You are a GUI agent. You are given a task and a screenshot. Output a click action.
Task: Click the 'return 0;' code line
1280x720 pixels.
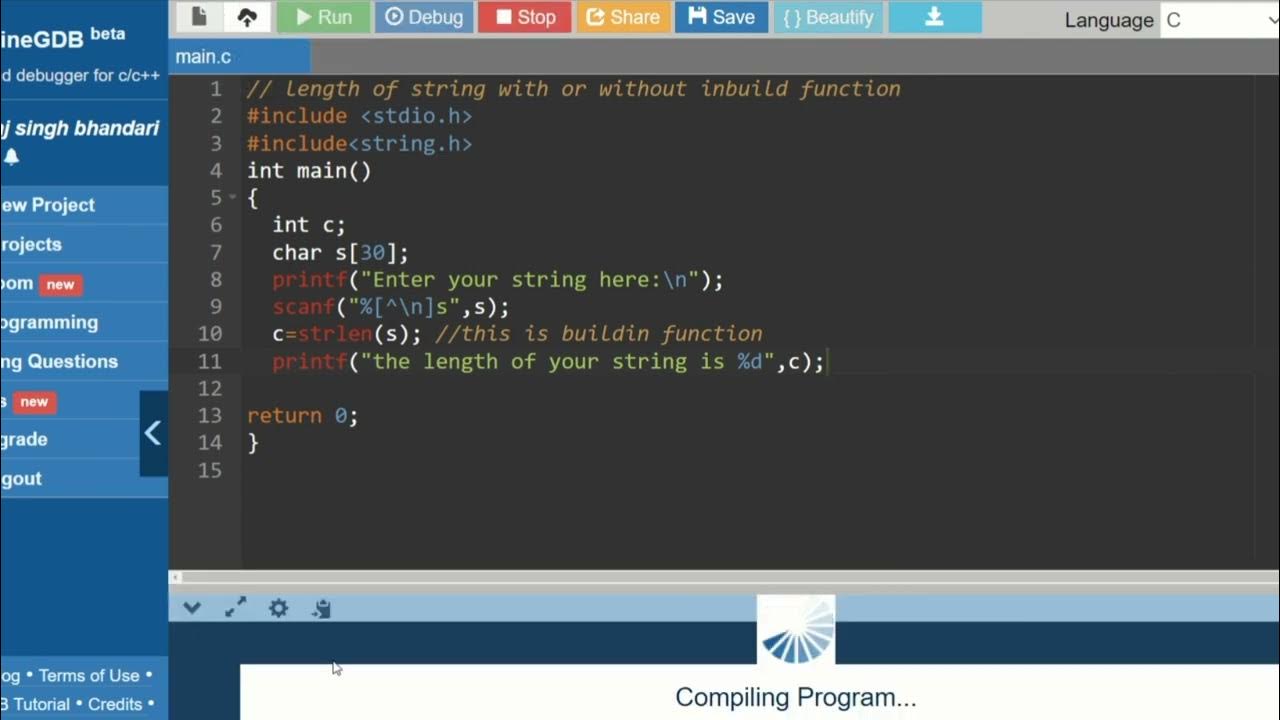(302, 415)
